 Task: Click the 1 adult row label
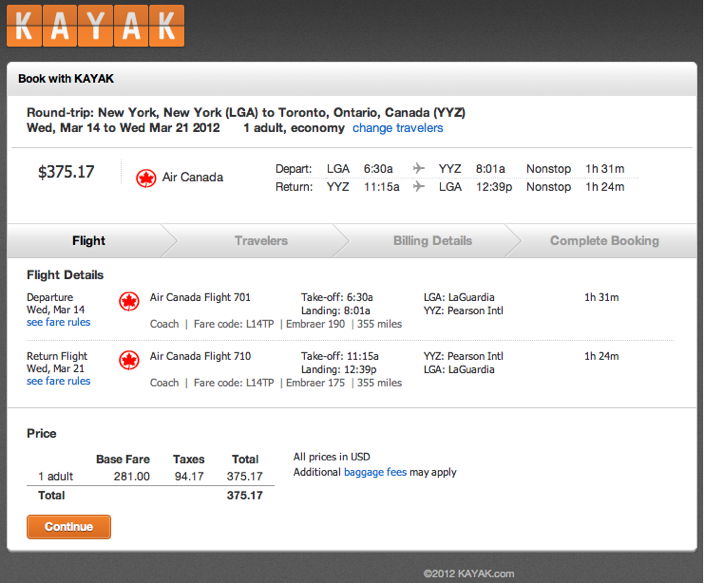pyautogui.click(x=55, y=476)
